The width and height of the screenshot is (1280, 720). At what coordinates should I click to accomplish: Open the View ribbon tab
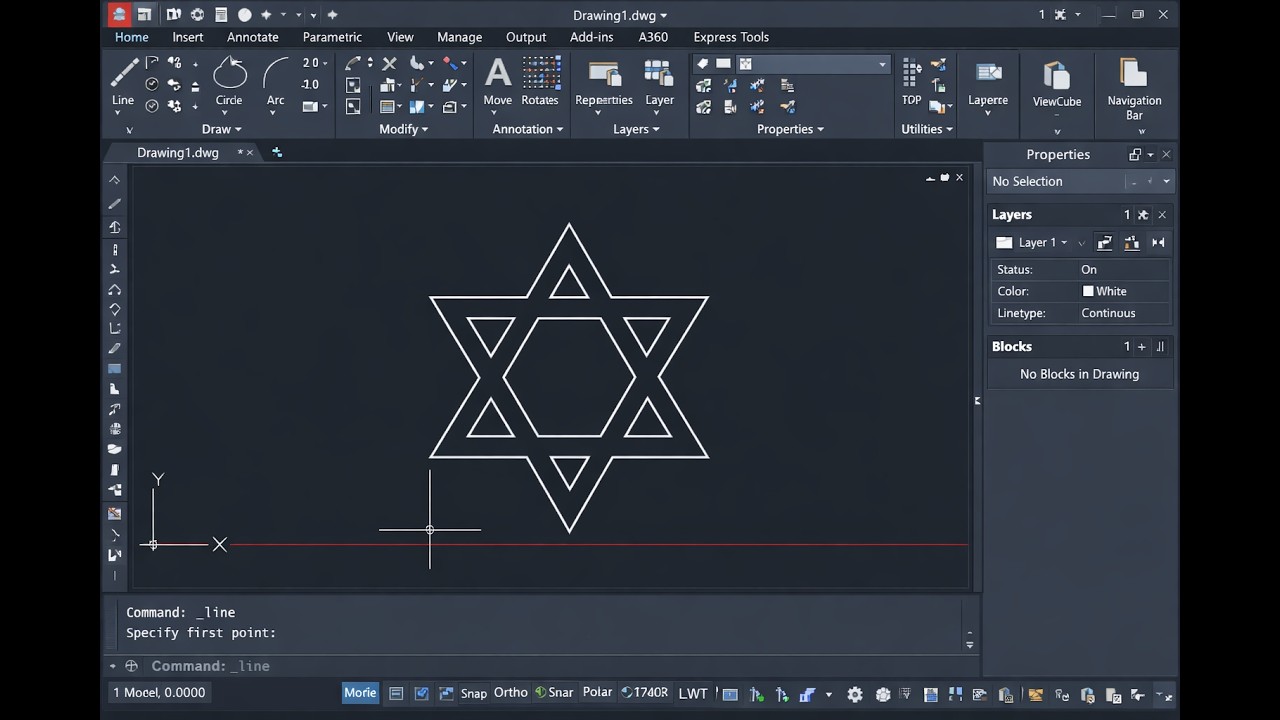(400, 37)
